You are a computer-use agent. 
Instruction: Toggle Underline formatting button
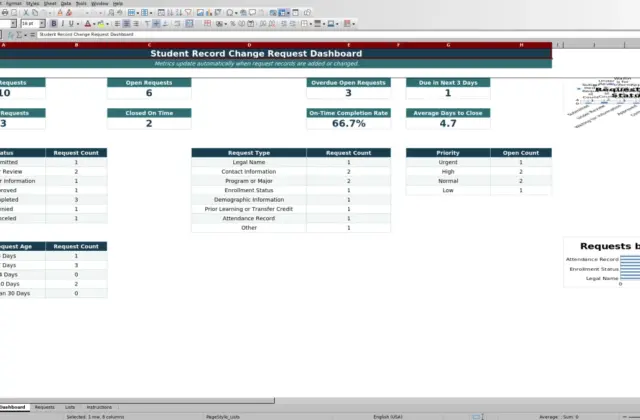coord(71,24)
